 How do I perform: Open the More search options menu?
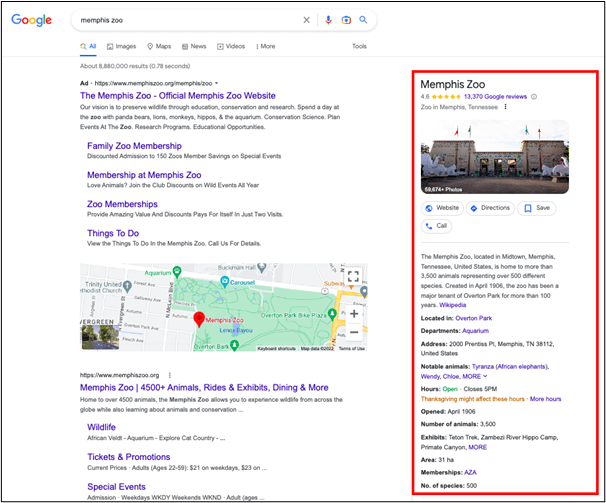[x=265, y=46]
